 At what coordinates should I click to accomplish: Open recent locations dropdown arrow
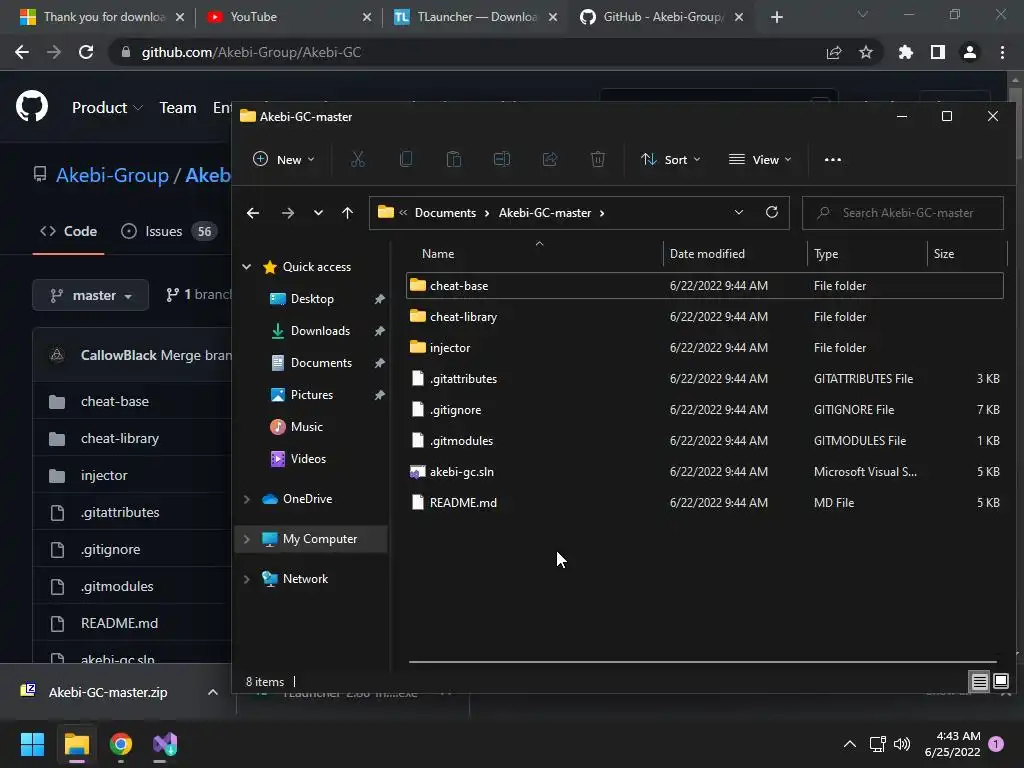pos(318,213)
